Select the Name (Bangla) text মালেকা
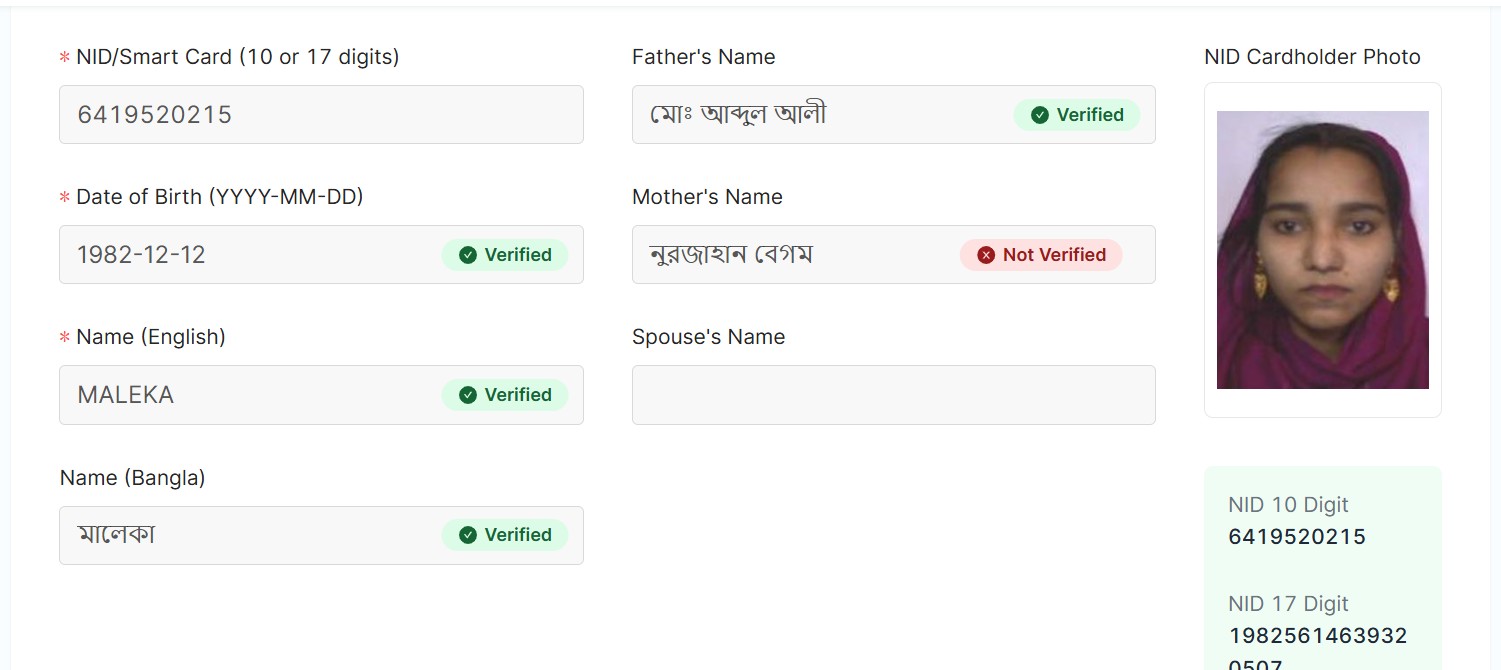This screenshot has height=670, width=1501. tap(116, 535)
